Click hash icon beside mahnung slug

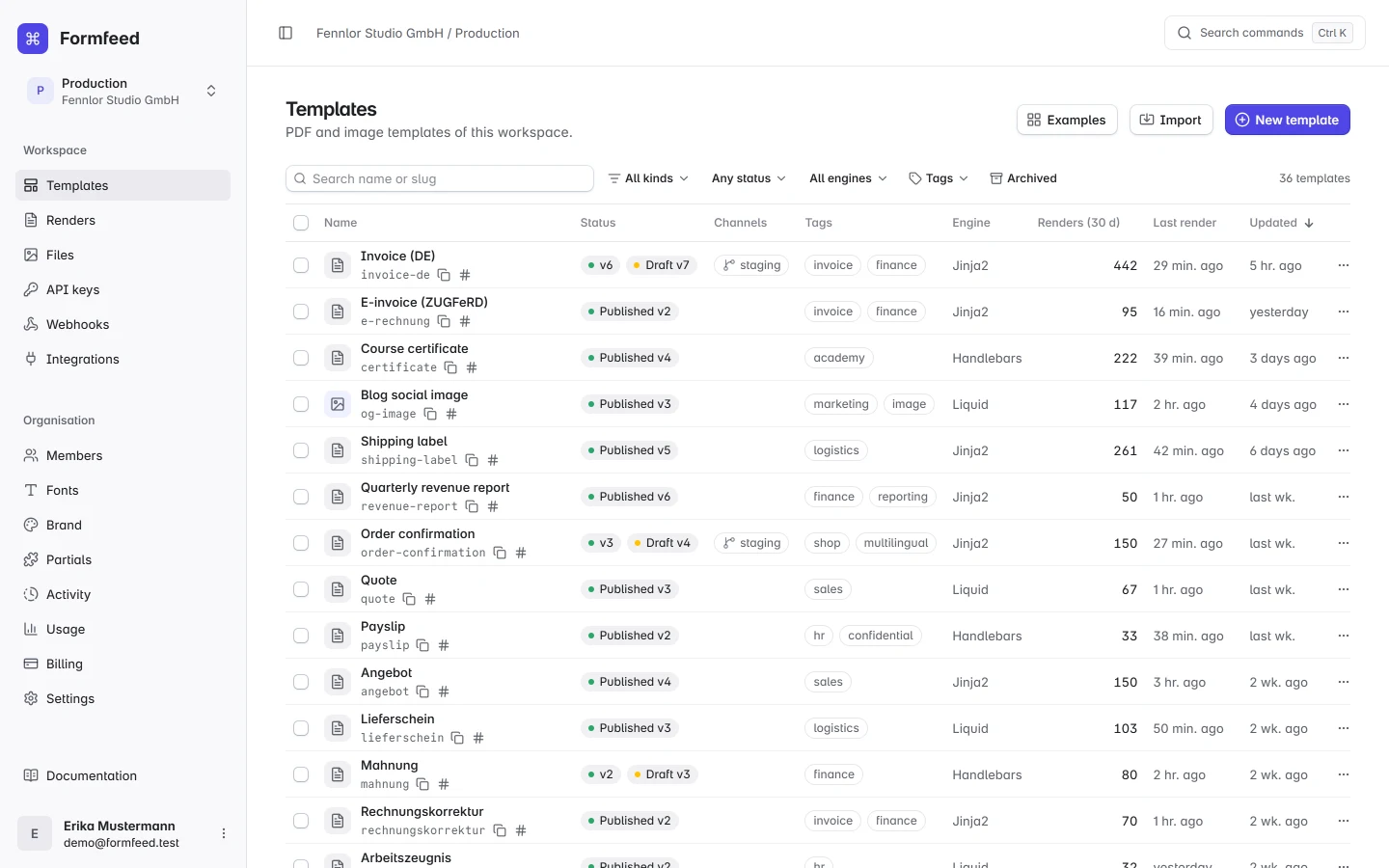pyautogui.click(x=444, y=784)
